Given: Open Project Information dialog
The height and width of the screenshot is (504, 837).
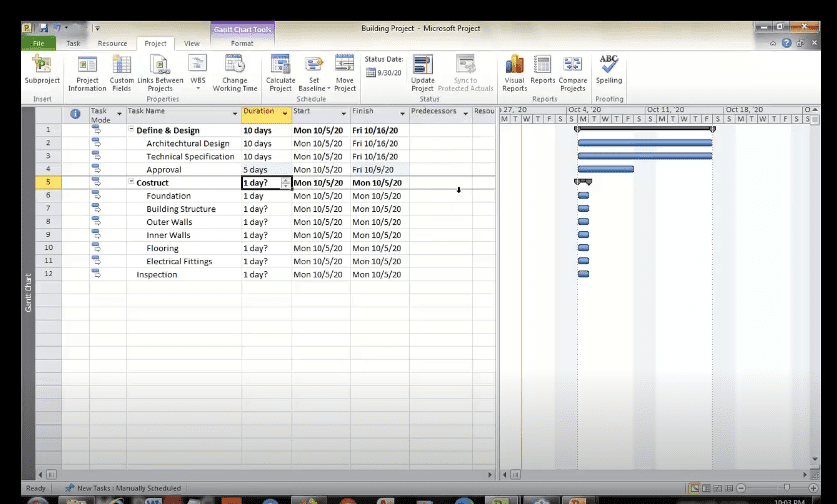Looking at the screenshot, I should pos(87,73).
